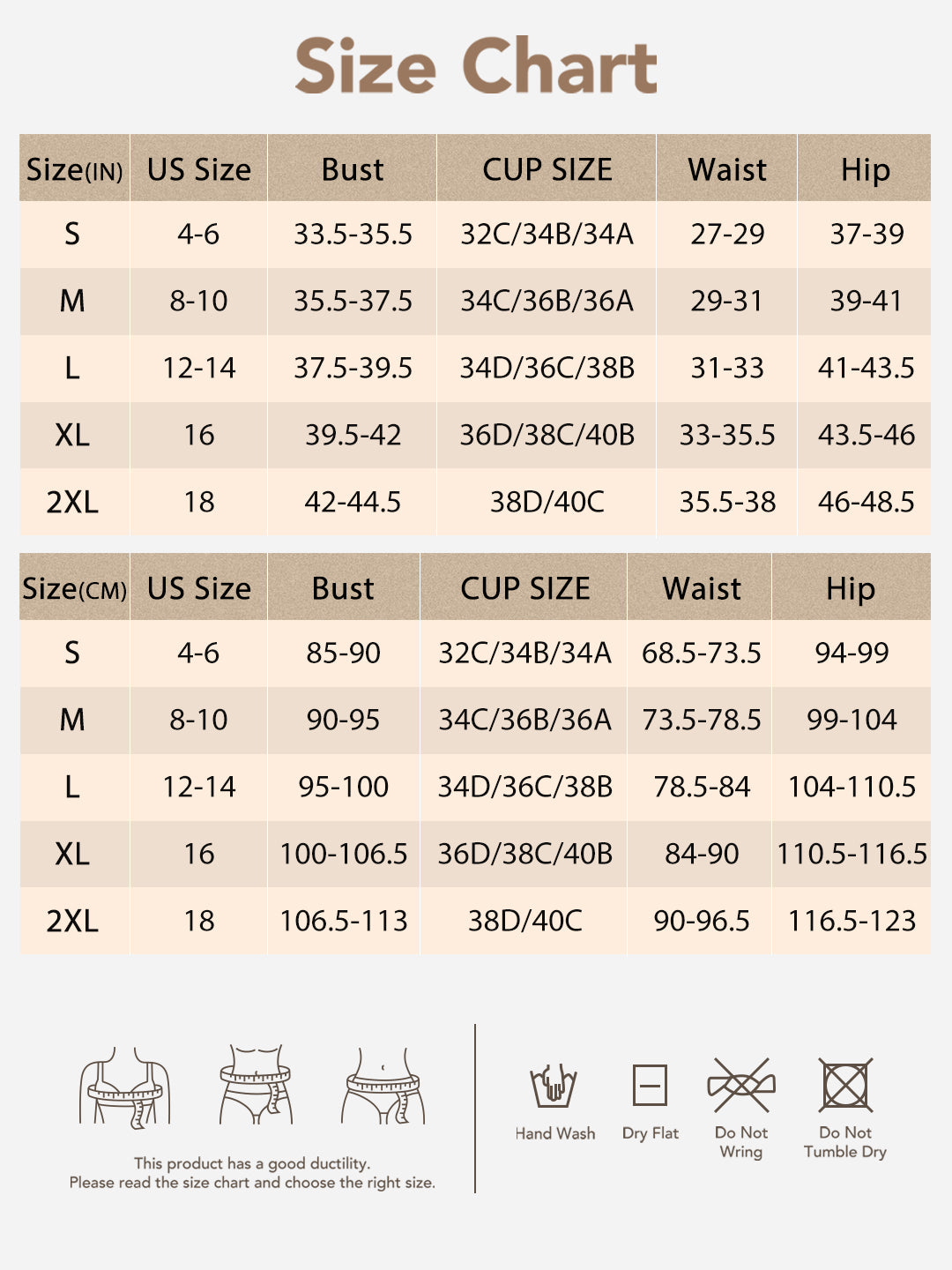Click the hip measurement illustration icon
Viewport: 952px width, 1270px height.
[x=384, y=1085]
